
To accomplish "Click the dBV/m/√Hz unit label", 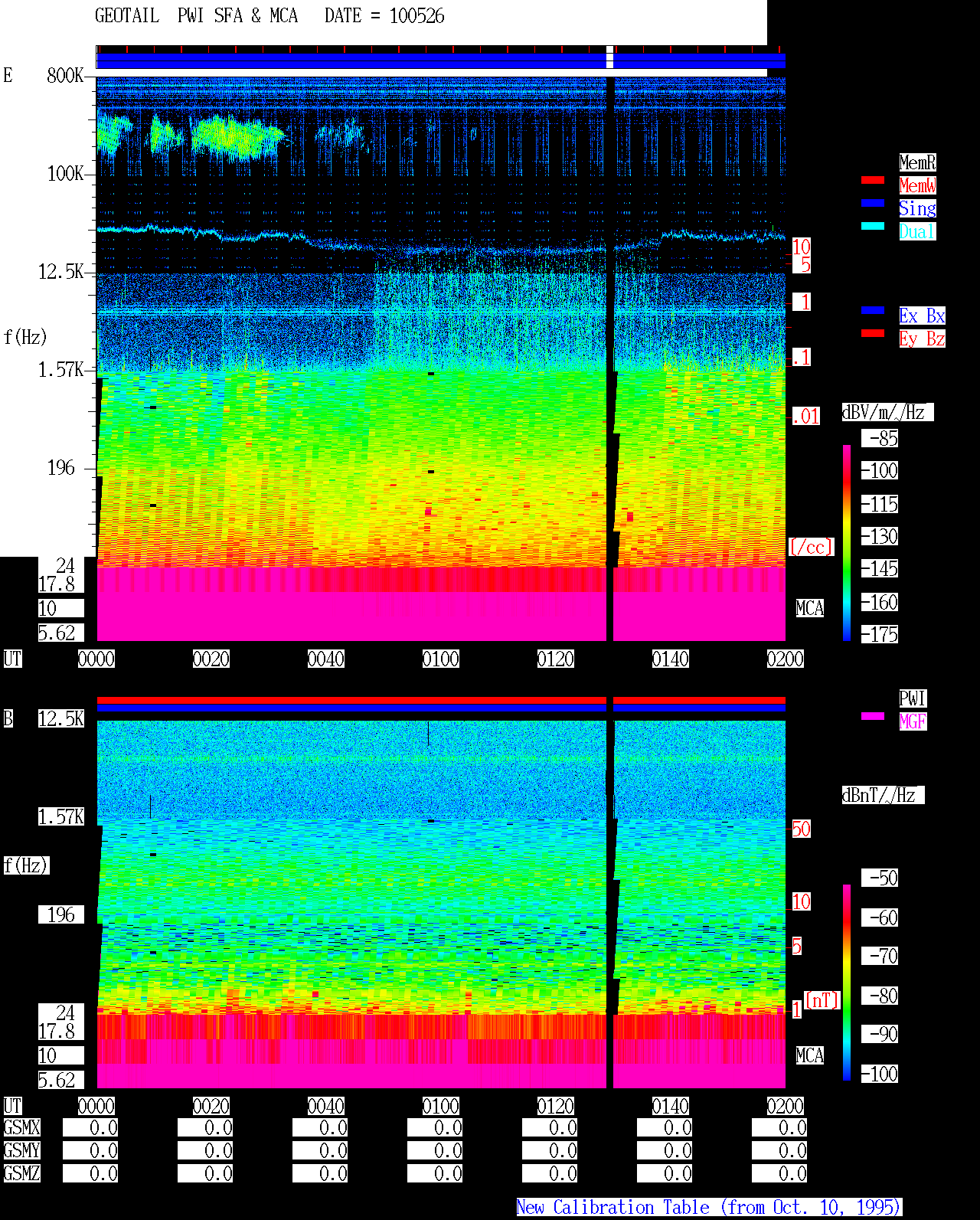I will (887, 412).
